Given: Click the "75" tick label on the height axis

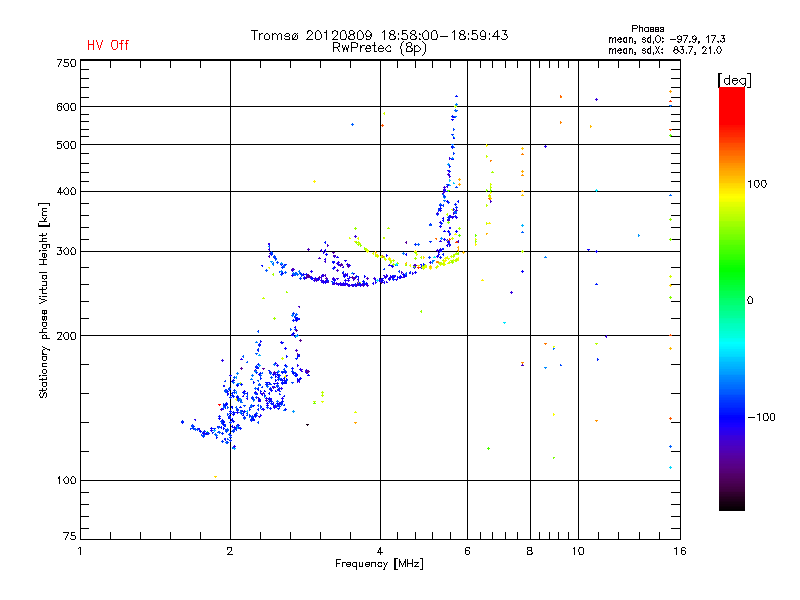Looking at the screenshot, I should [68, 536].
